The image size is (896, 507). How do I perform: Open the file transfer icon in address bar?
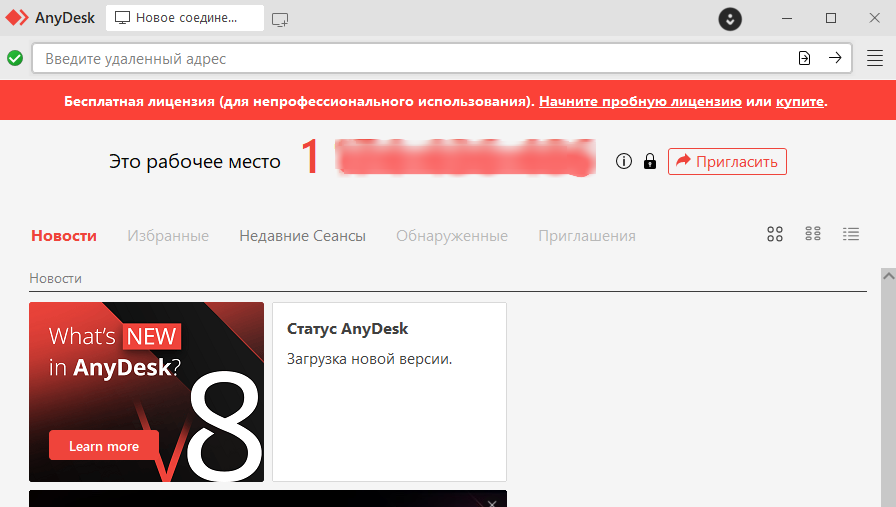804,58
